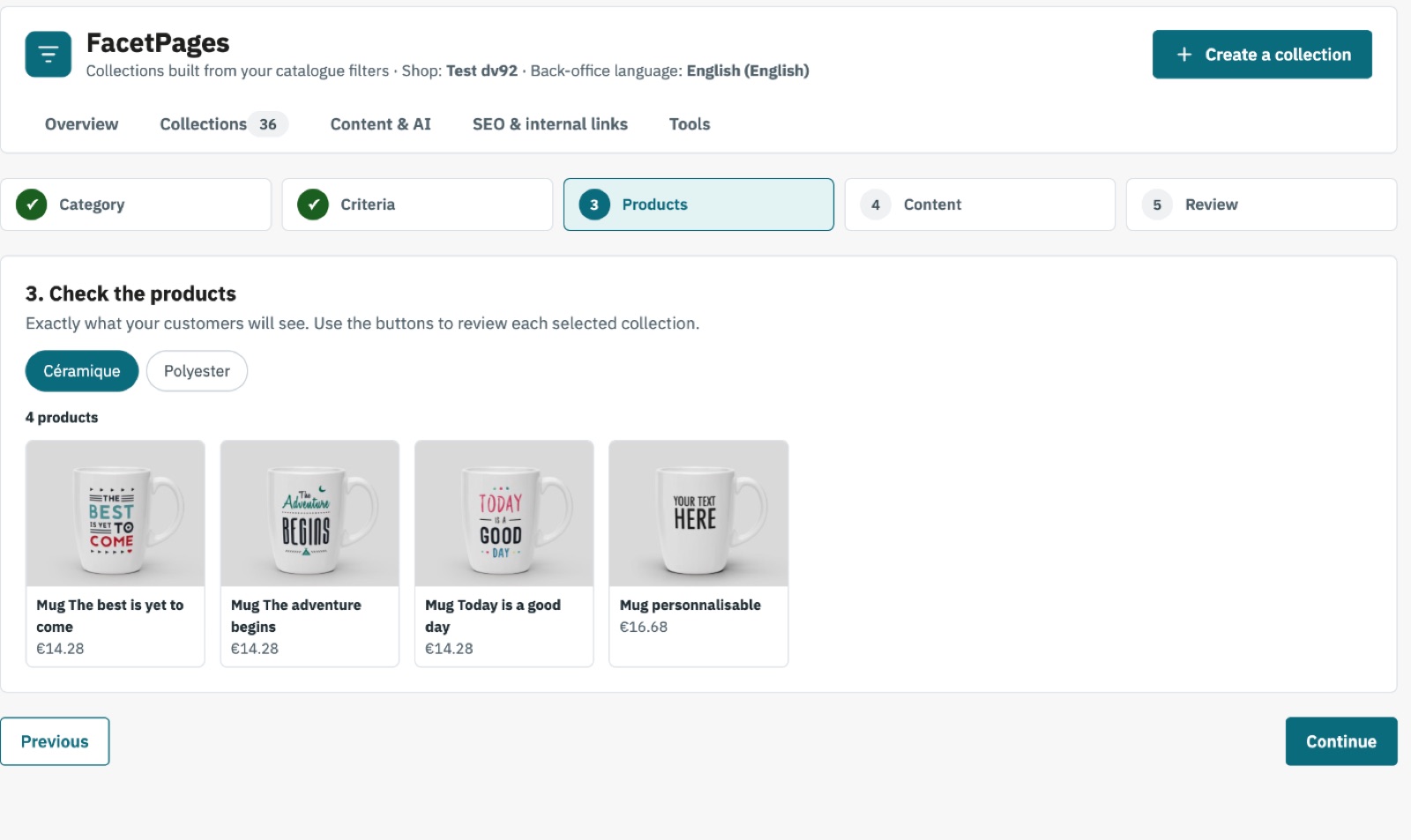Select the Products step
The height and width of the screenshot is (840, 1411).
click(698, 204)
